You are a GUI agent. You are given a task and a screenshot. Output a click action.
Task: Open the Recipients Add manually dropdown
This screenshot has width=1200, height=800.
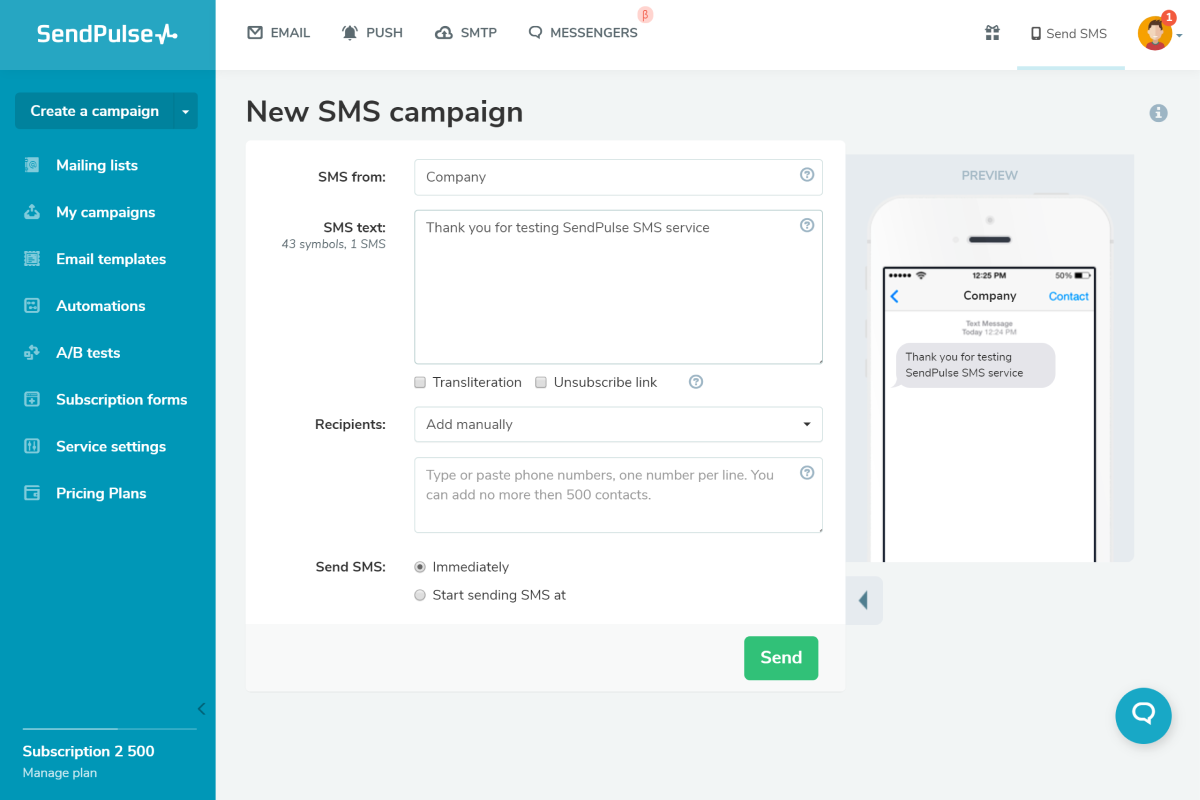(618, 424)
